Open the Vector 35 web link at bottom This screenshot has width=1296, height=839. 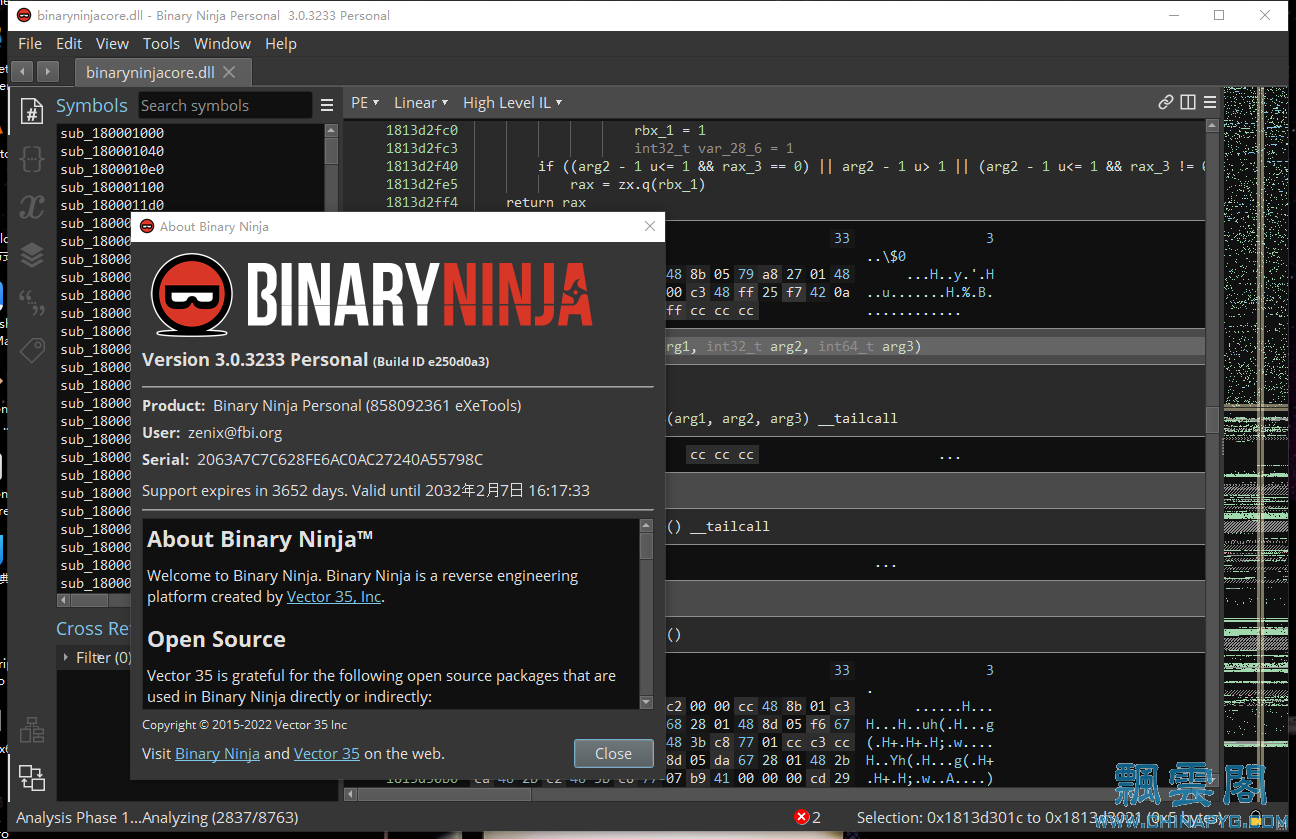(x=326, y=754)
